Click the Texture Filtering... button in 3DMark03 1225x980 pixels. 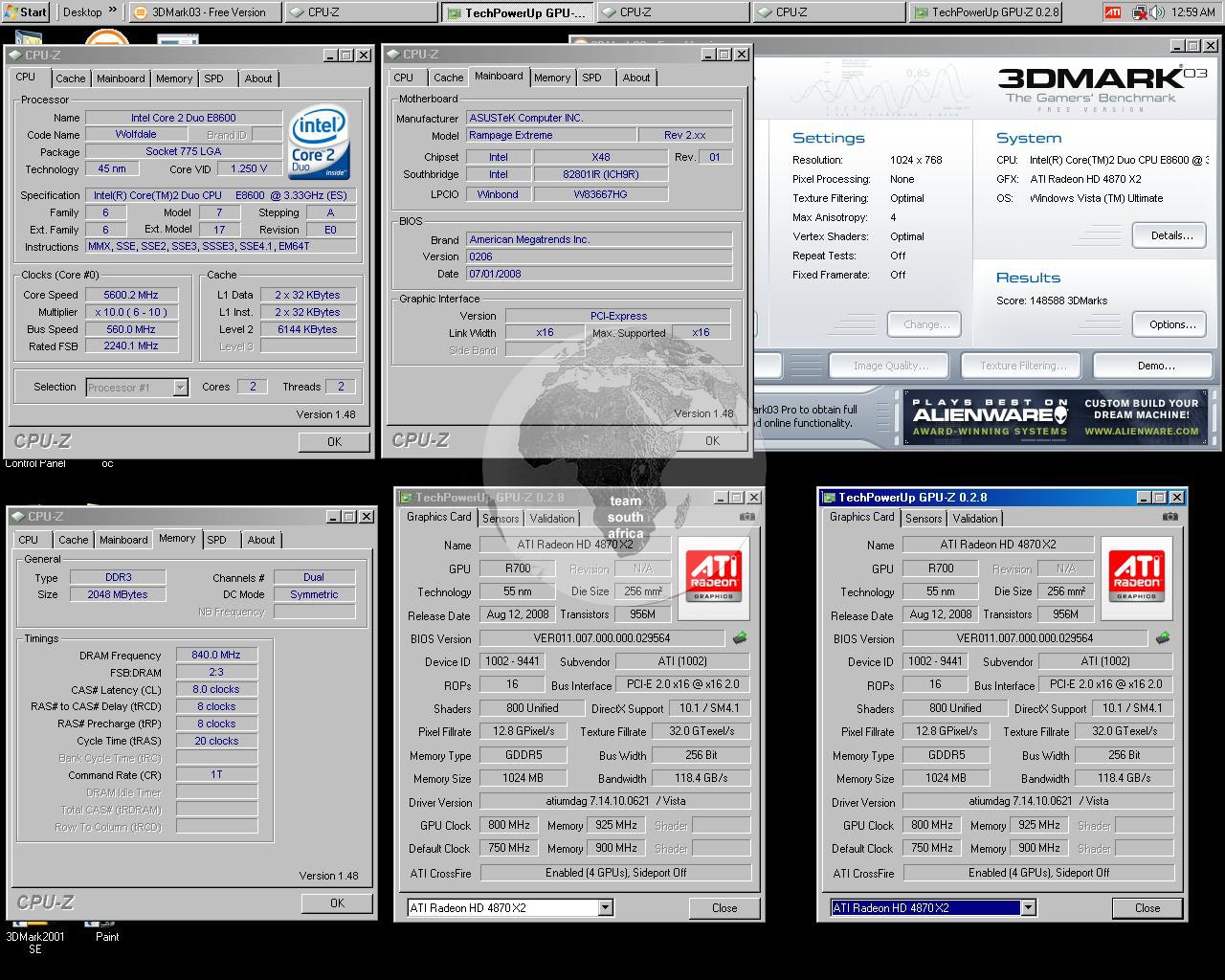[1022, 366]
